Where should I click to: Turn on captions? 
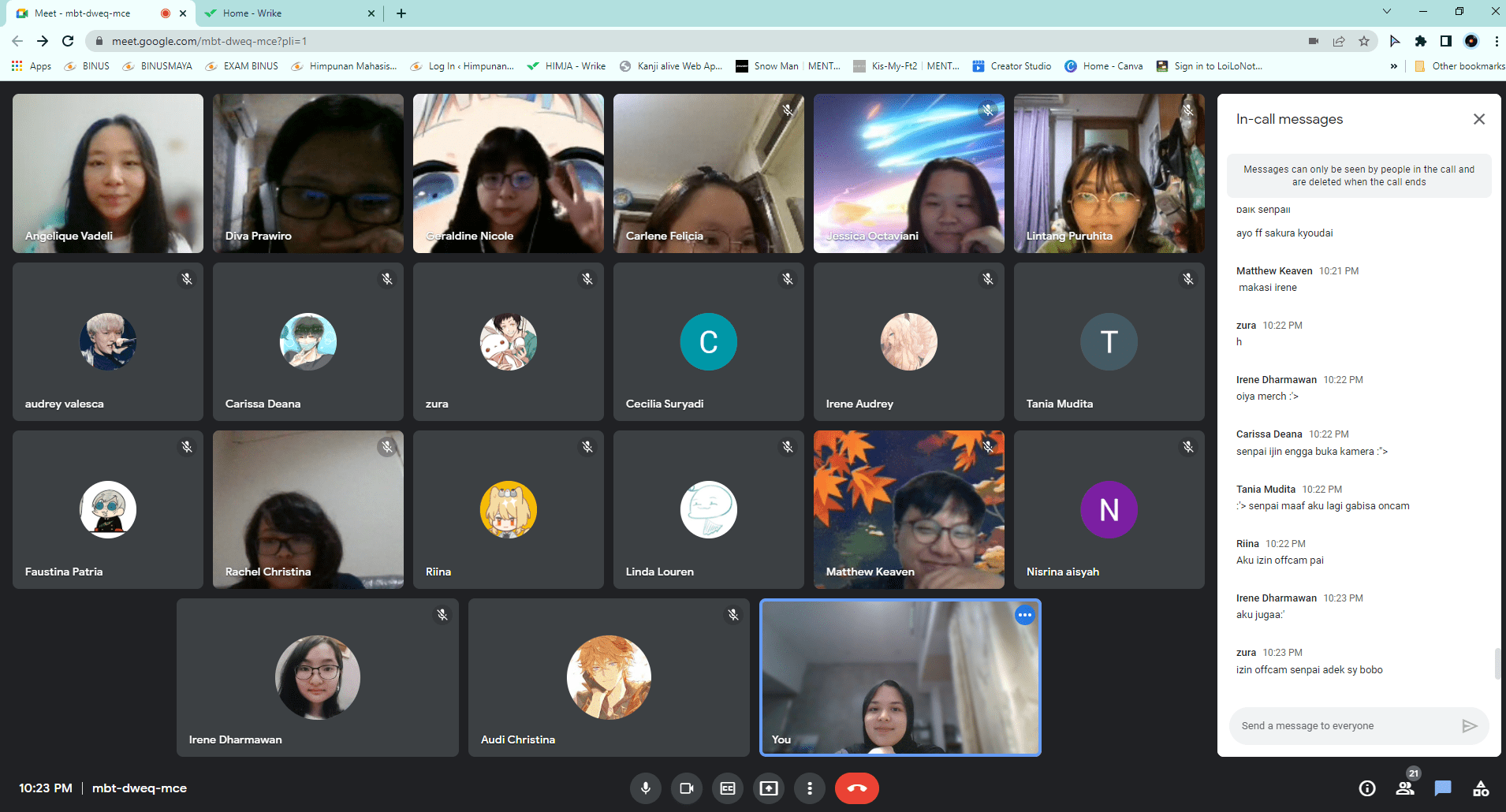click(x=727, y=788)
